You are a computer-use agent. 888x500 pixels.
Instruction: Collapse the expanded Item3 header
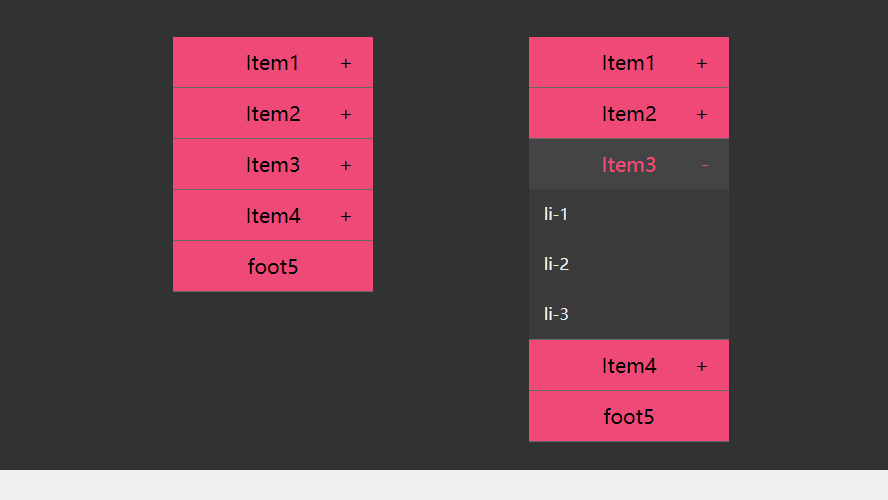[629, 164]
